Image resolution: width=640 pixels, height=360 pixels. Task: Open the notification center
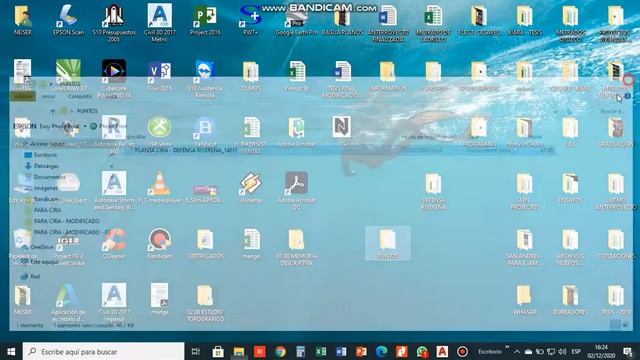tap(628, 351)
